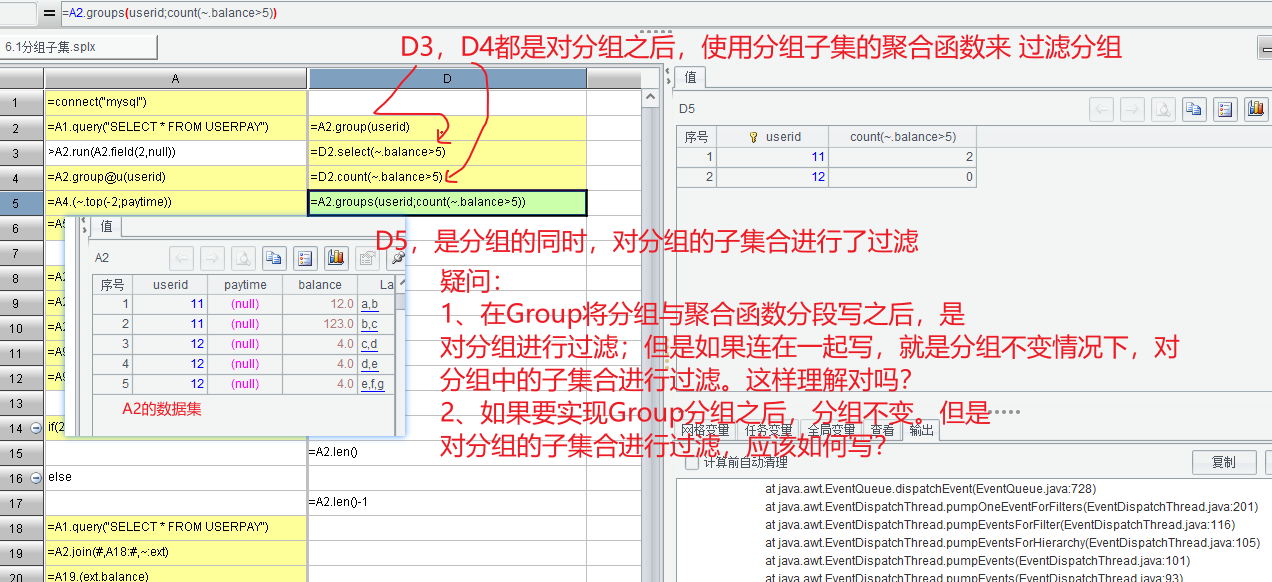
Task: Click the magnifier icon in A2 floating panel
Action: coord(243,258)
